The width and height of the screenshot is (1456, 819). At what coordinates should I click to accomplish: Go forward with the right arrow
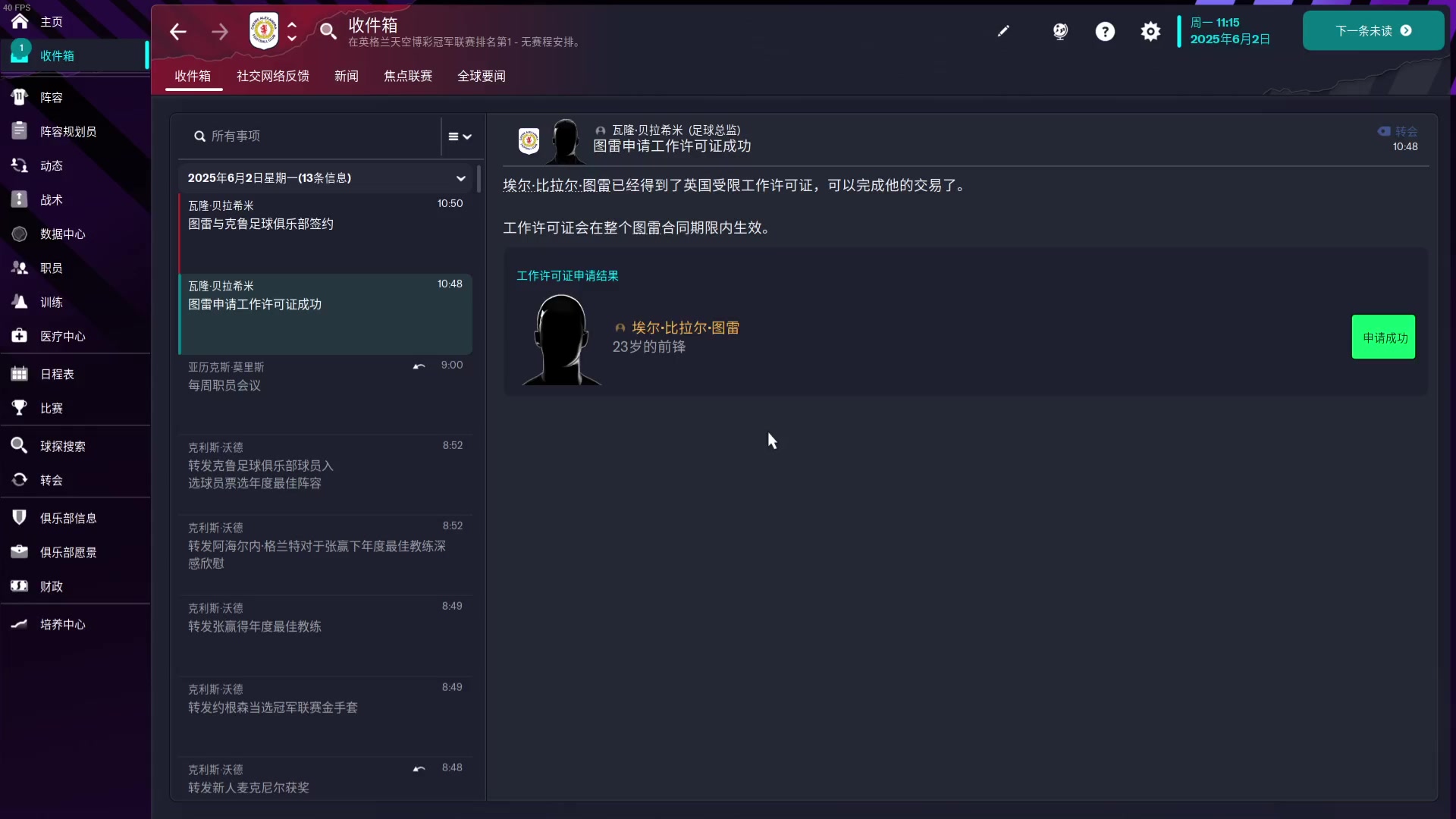220,31
